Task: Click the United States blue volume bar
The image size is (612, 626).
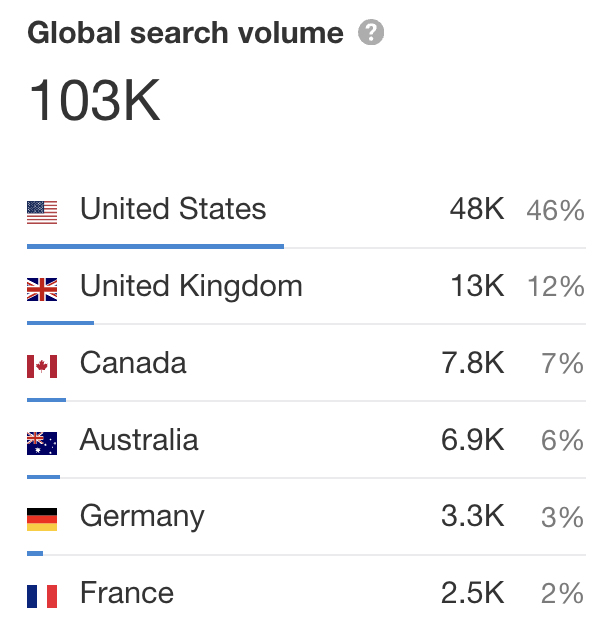Action: coord(155,246)
